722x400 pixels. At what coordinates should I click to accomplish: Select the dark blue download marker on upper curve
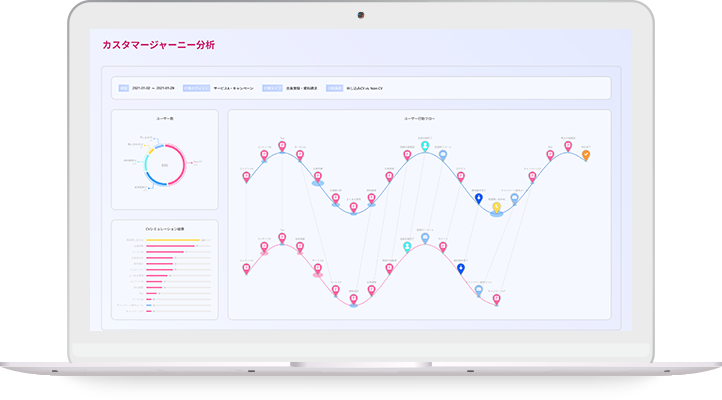479,199
